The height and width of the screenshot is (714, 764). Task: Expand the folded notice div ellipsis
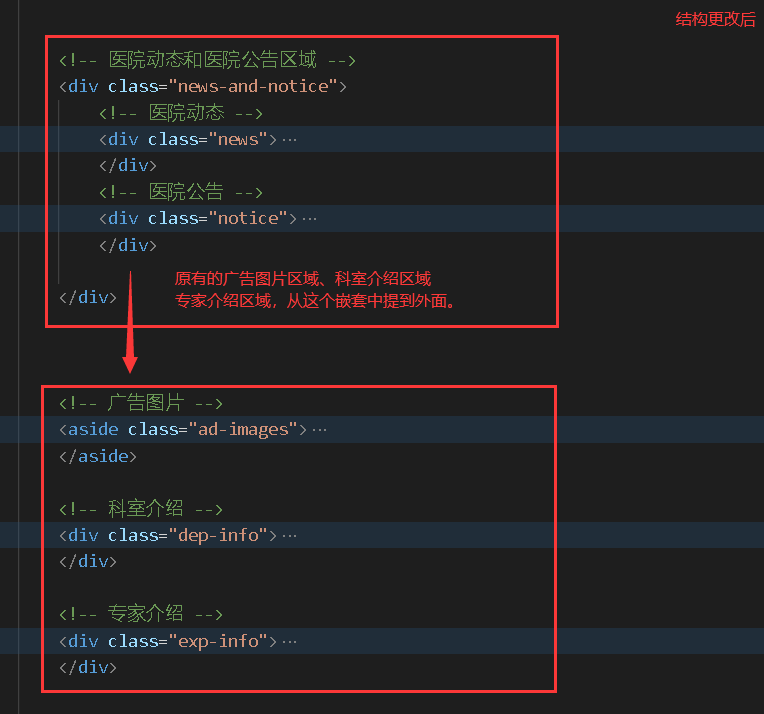click(x=309, y=218)
